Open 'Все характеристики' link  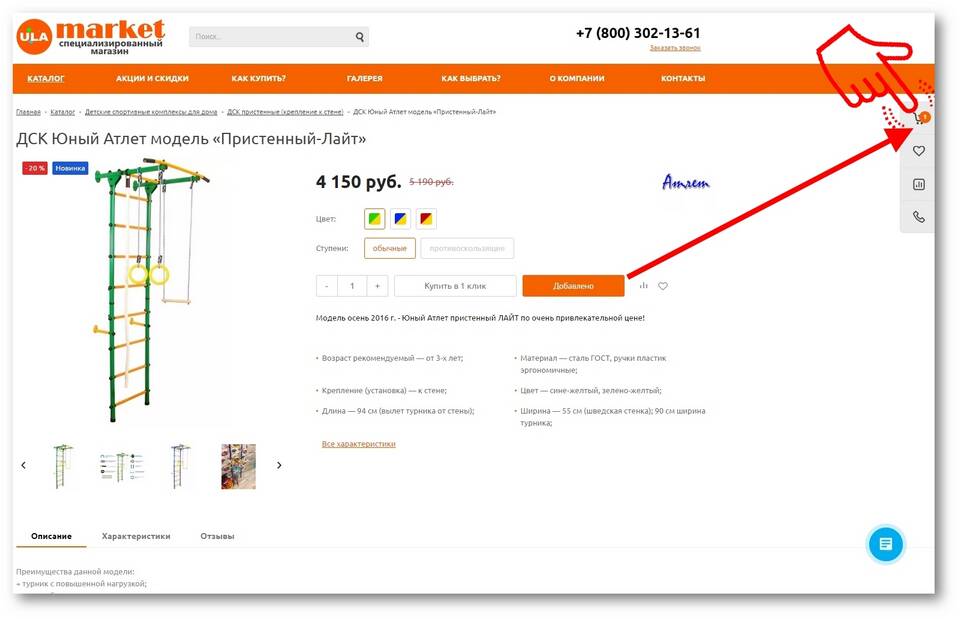tap(359, 444)
